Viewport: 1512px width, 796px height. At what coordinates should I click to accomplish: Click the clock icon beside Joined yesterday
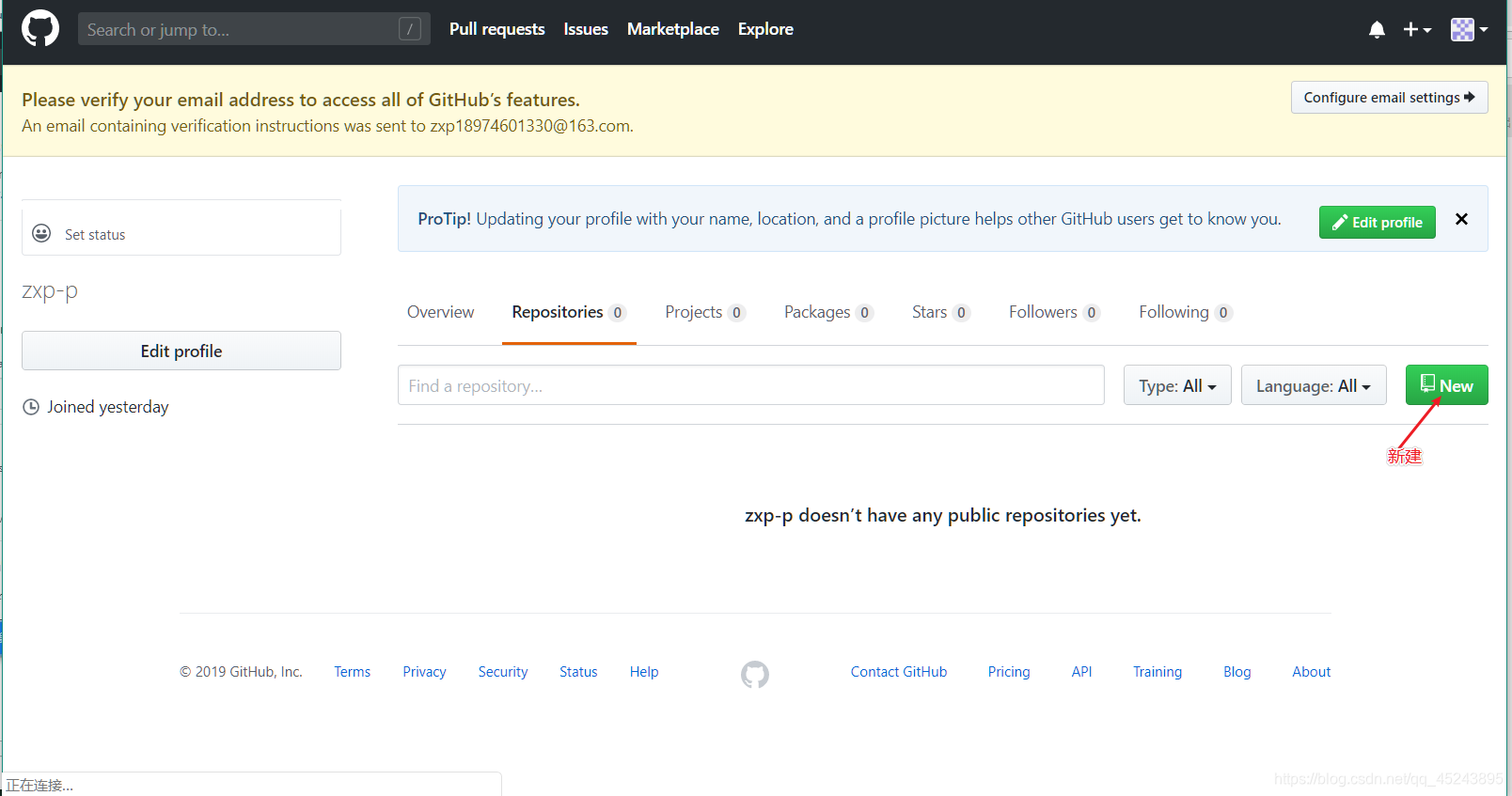coord(31,407)
